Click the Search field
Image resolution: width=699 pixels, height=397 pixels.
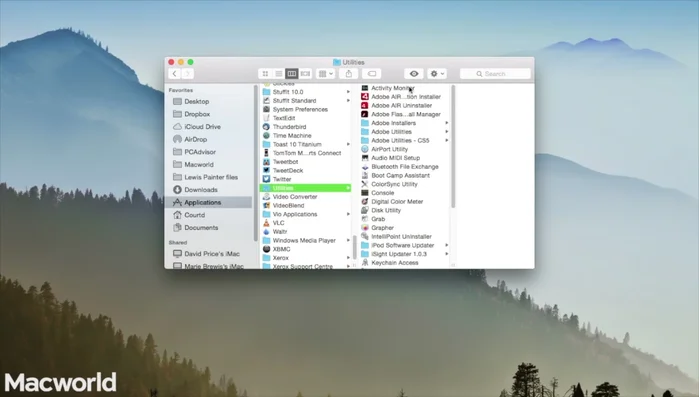click(x=495, y=74)
